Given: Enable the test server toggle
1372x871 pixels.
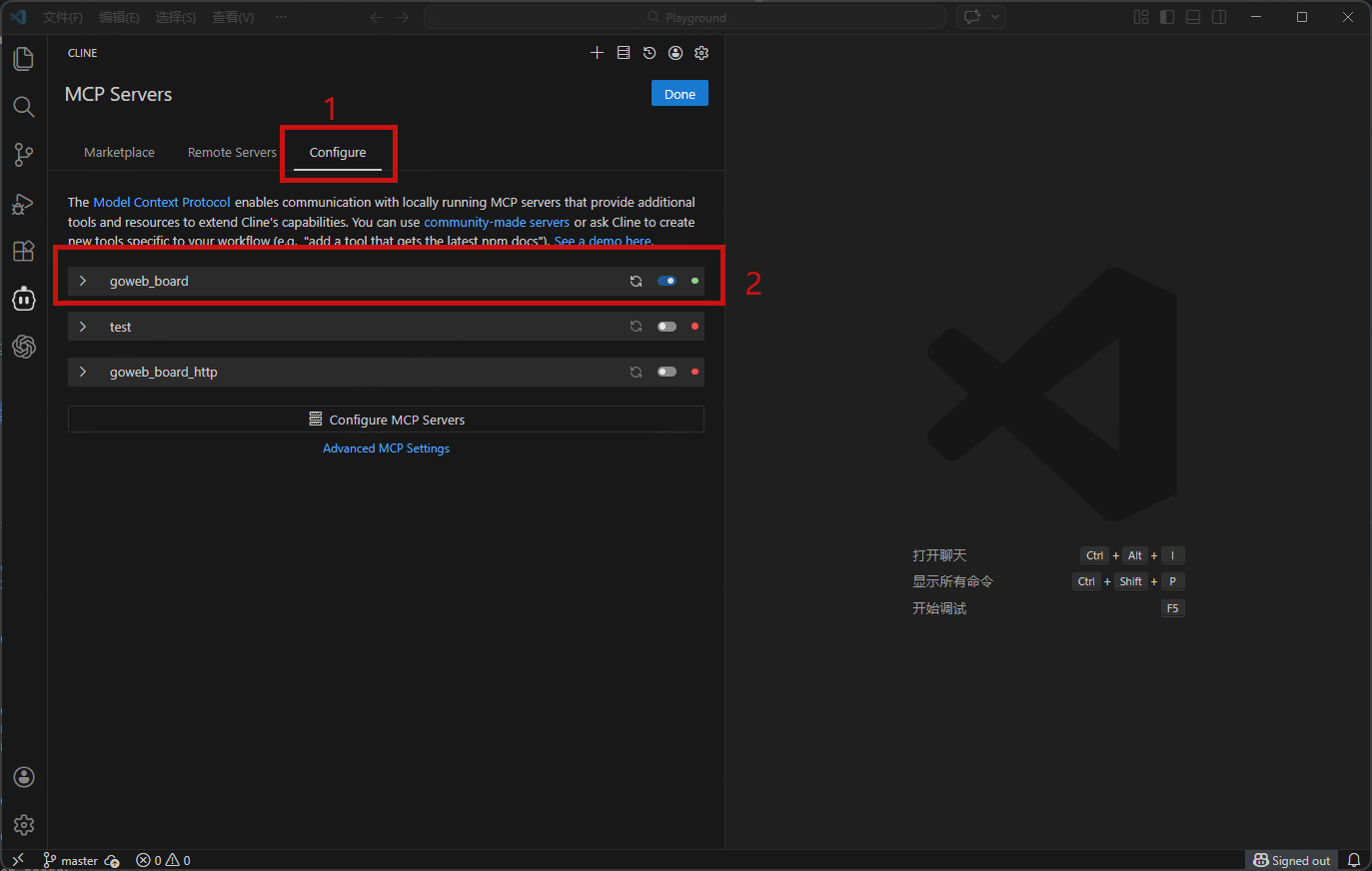Looking at the screenshot, I should tap(667, 327).
